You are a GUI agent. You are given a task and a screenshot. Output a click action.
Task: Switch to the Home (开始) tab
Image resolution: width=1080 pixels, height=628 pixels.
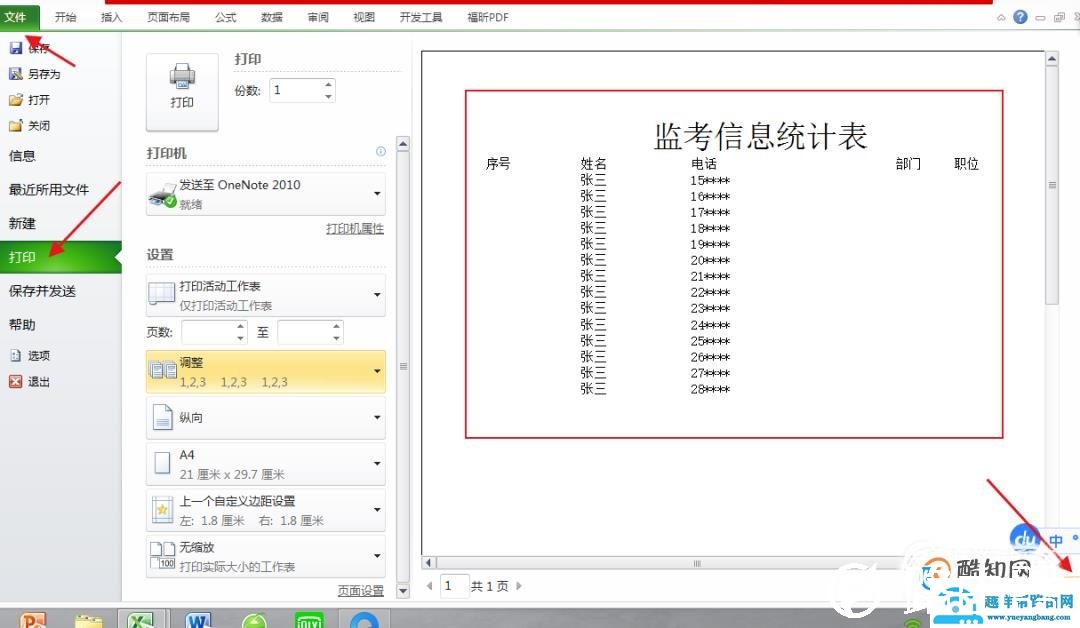click(x=65, y=17)
